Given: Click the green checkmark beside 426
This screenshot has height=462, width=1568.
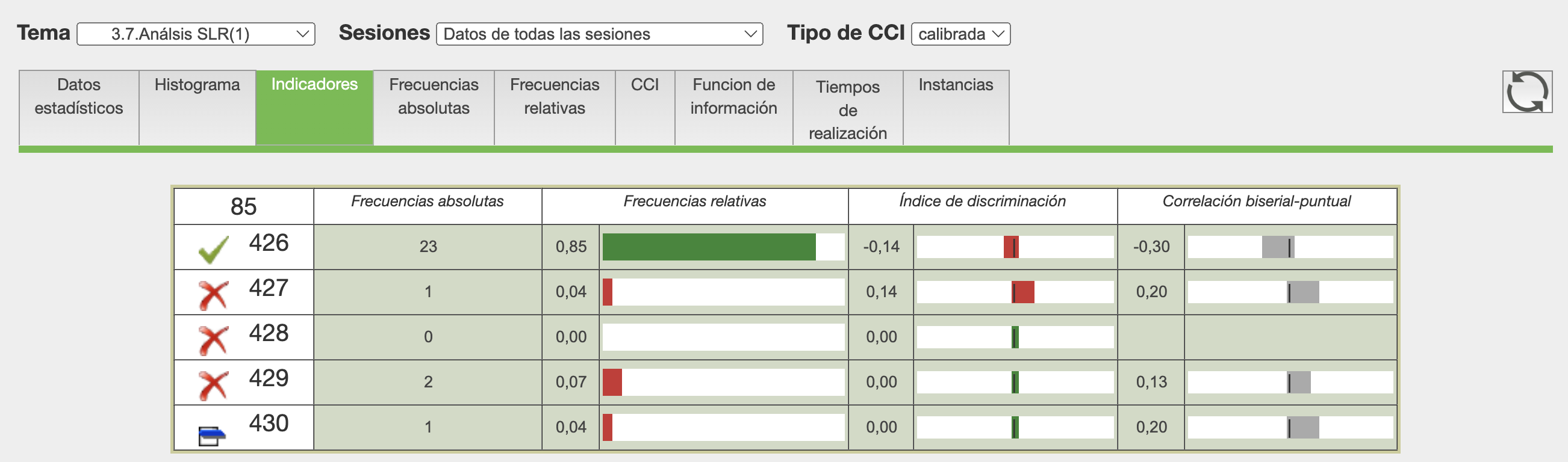Looking at the screenshot, I should (x=213, y=249).
